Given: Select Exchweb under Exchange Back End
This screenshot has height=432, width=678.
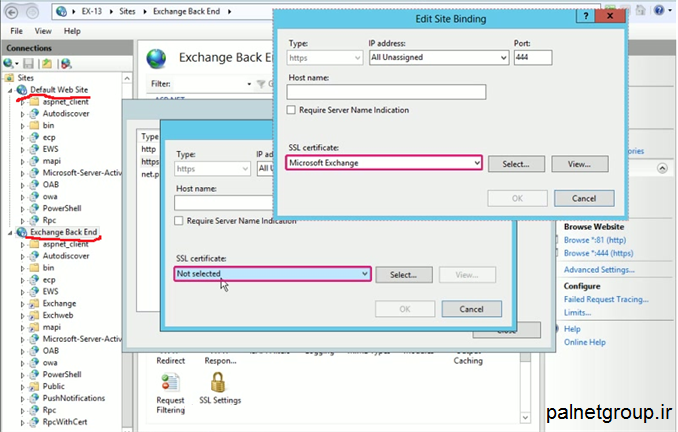Looking at the screenshot, I should click(58, 315).
